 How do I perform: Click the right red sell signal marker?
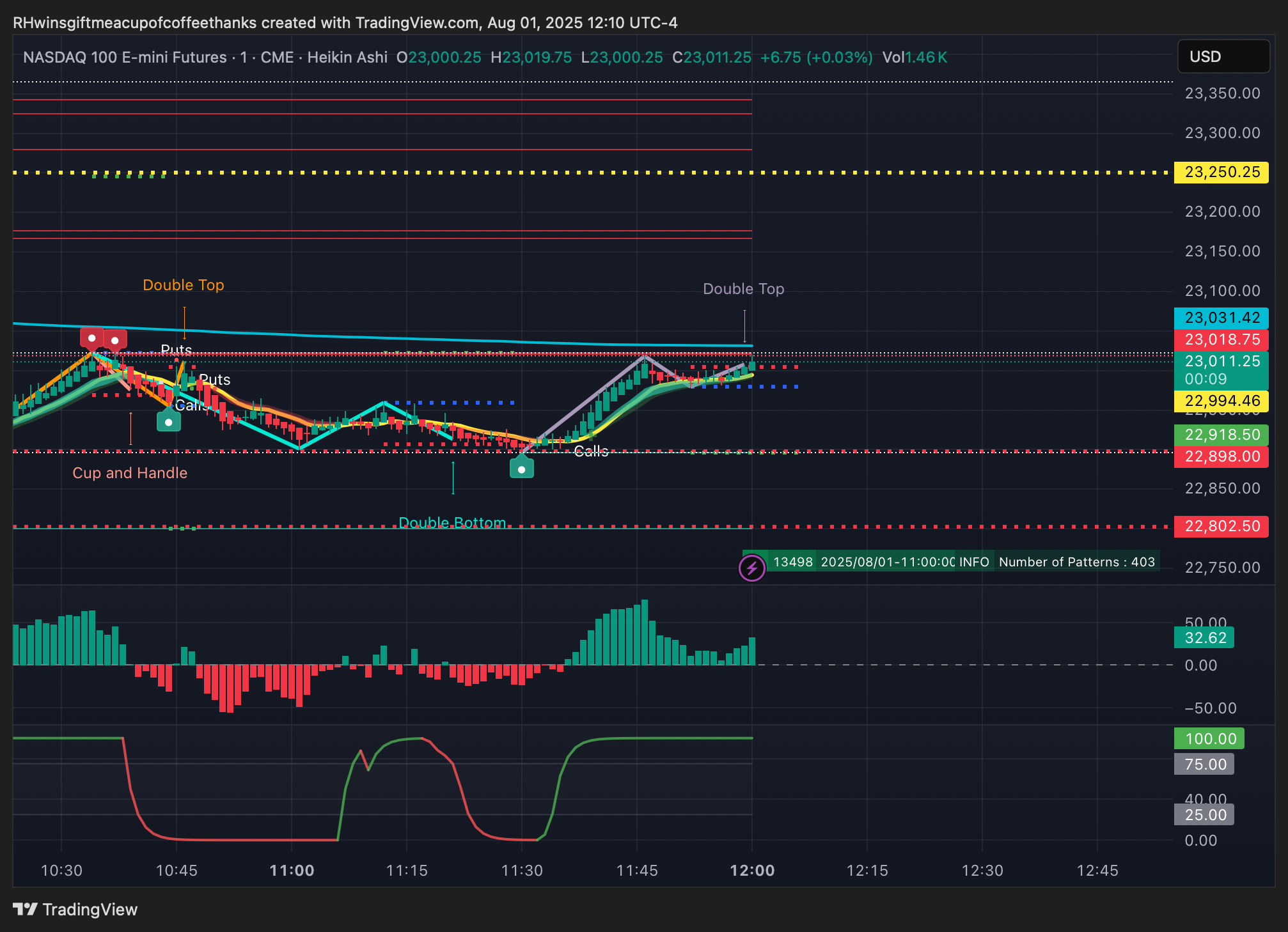tap(115, 339)
